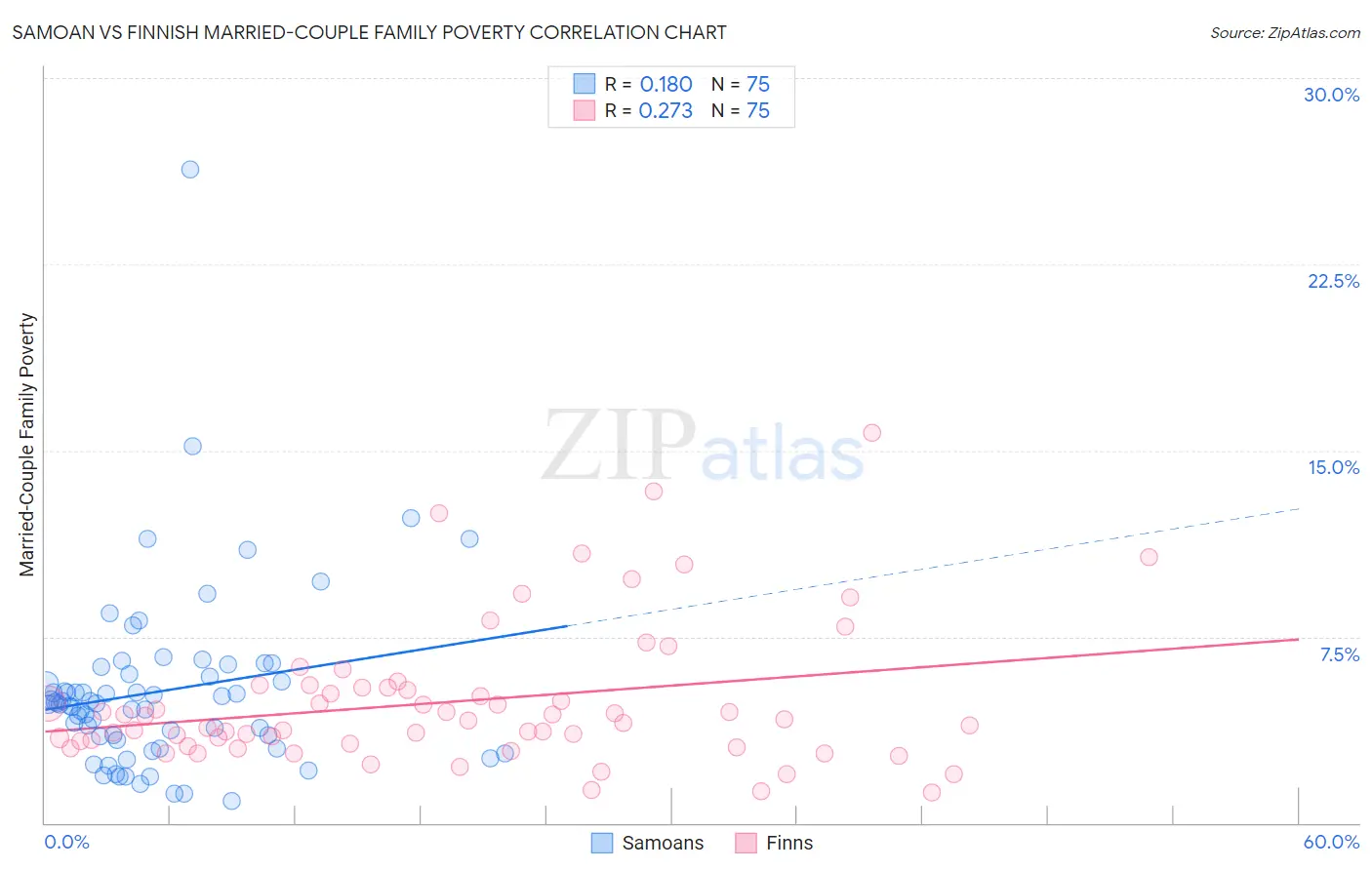Click the 15.0% y-axis label

pos(1333,467)
